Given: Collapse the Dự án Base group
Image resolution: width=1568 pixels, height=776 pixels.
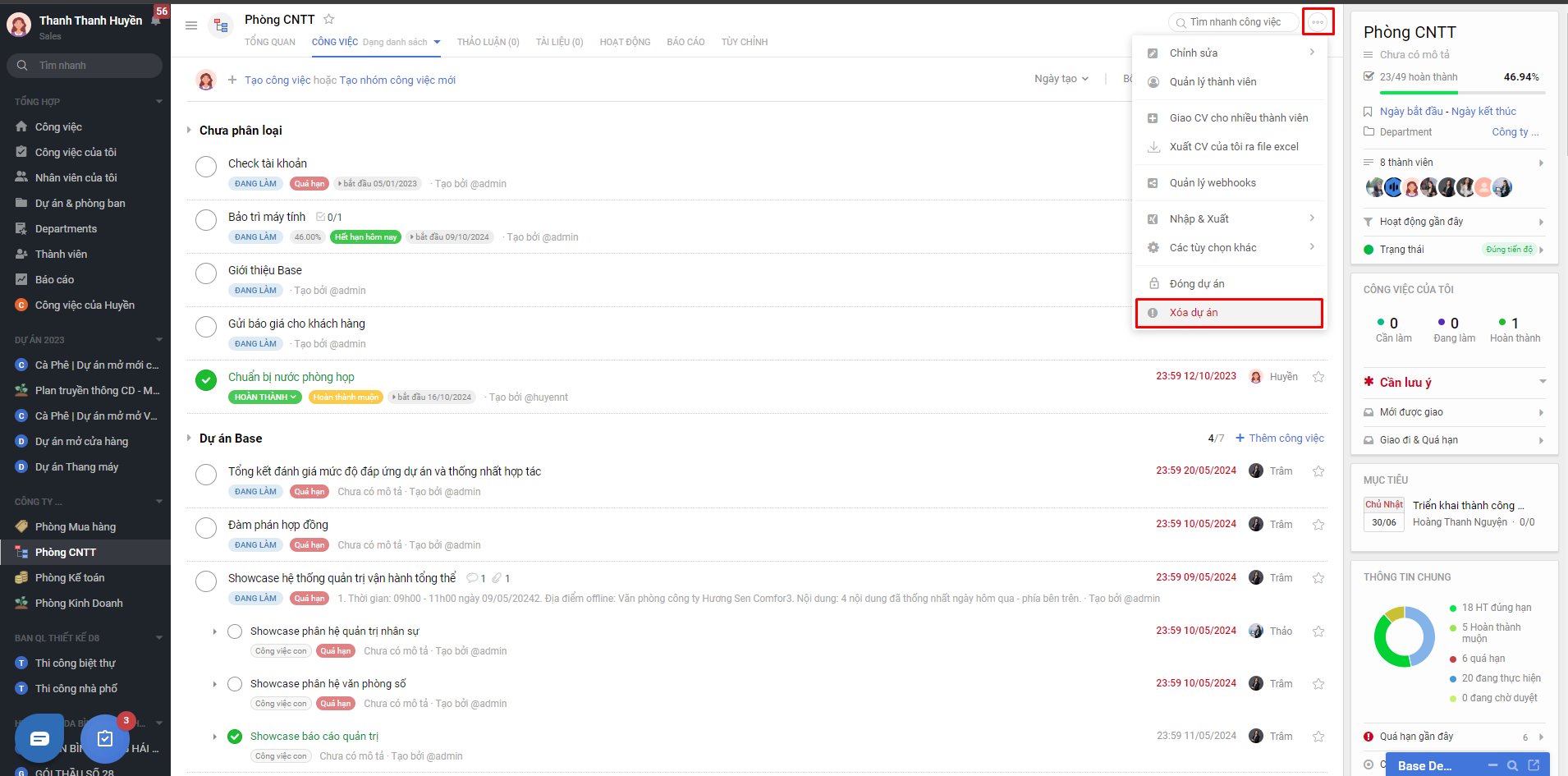Looking at the screenshot, I should point(189,438).
